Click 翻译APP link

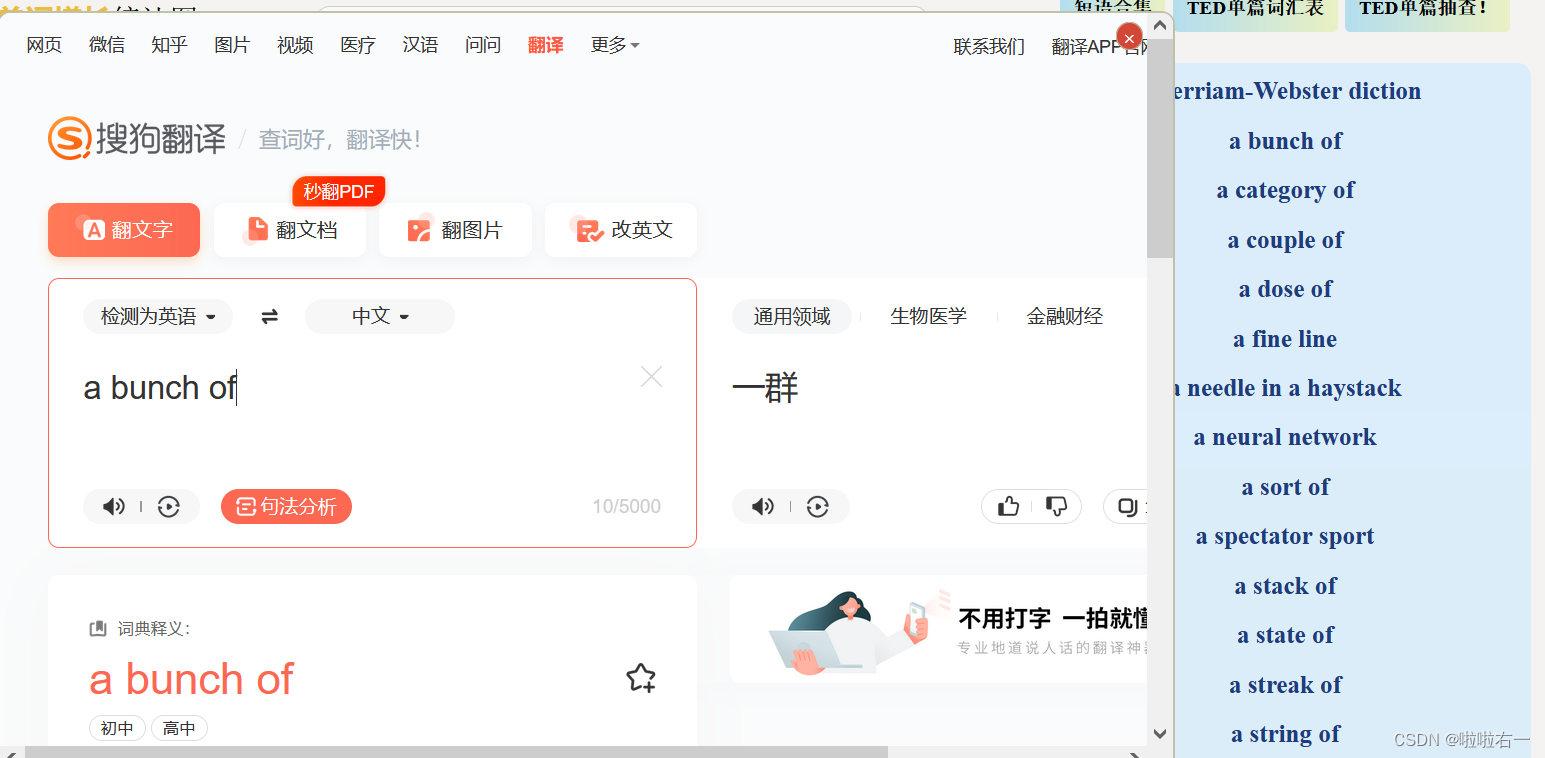(1098, 46)
